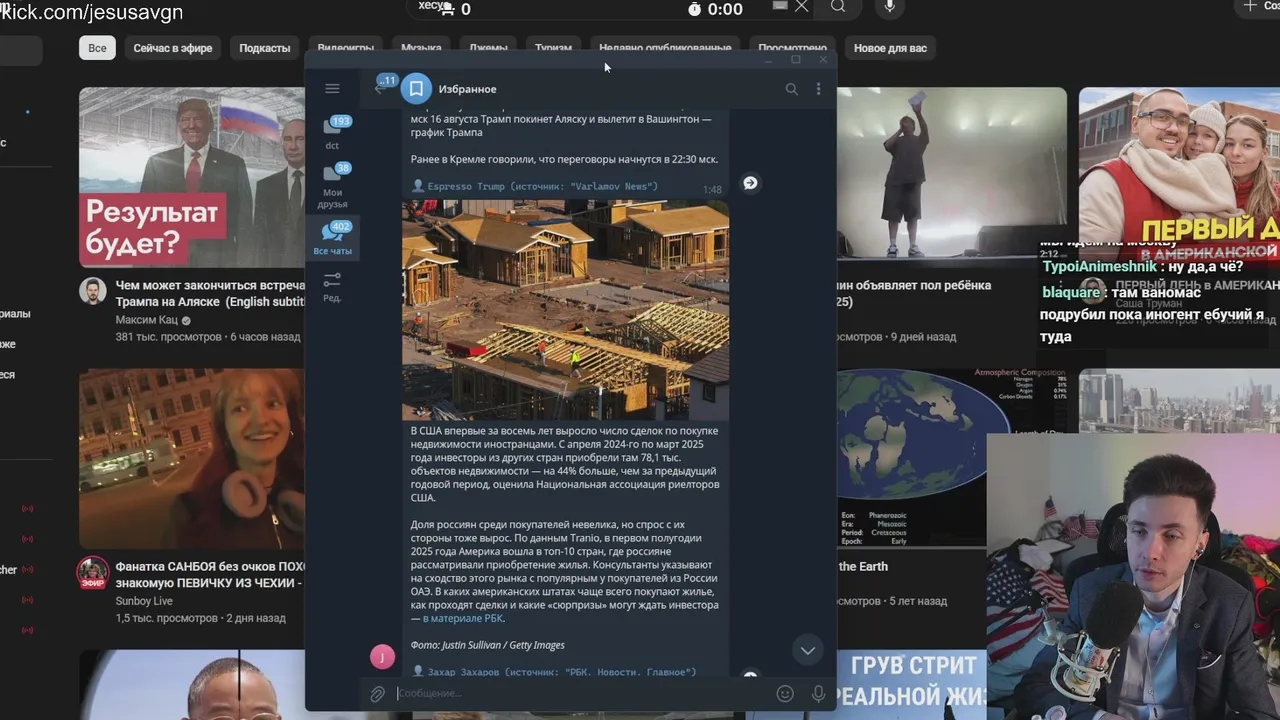Screen dimensions: 1280x720
Task: Search inside the Избранное chat
Action: click(x=791, y=89)
